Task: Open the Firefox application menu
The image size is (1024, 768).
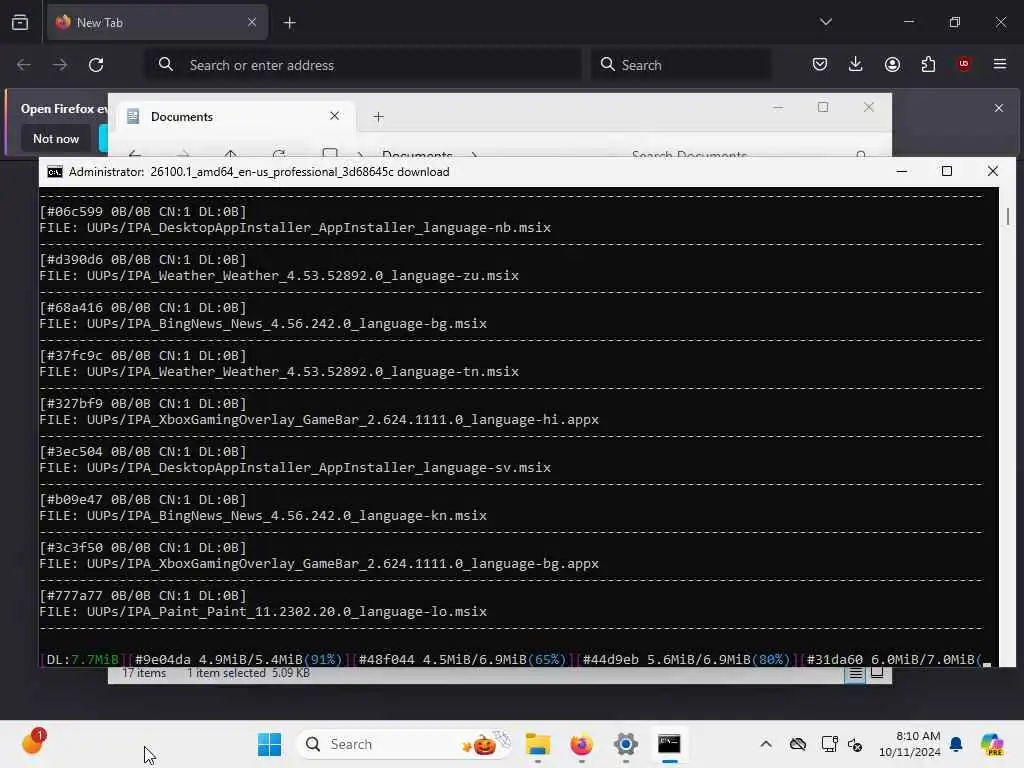Action: (x=1000, y=64)
